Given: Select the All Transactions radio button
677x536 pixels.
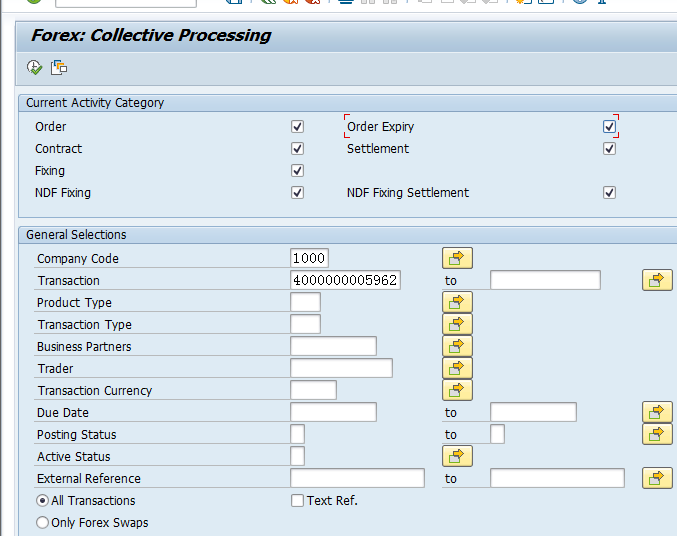Looking at the screenshot, I should pos(42,501).
